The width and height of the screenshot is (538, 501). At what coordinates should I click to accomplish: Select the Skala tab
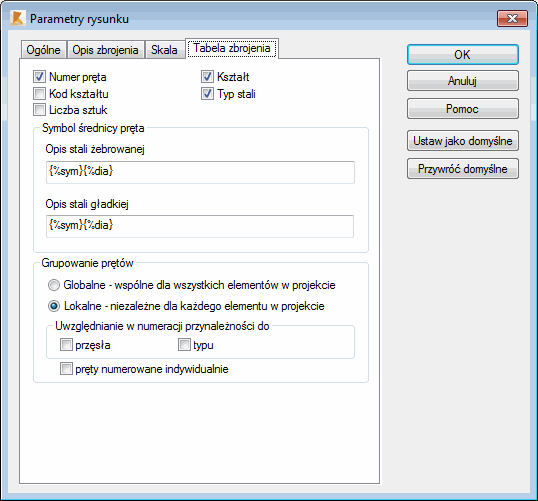(165, 50)
